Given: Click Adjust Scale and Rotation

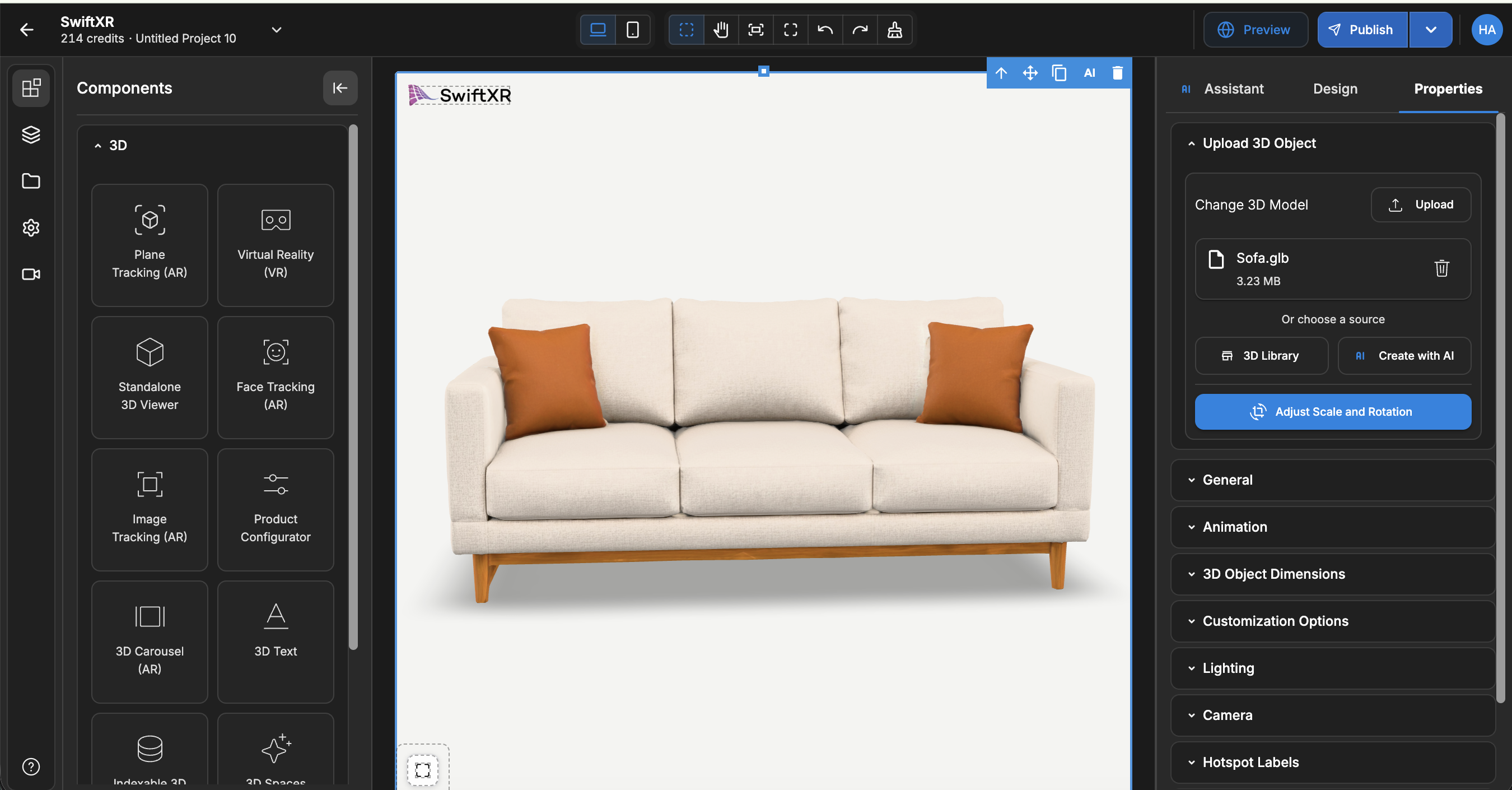Looking at the screenshot, I should (x=1332, y=412).
